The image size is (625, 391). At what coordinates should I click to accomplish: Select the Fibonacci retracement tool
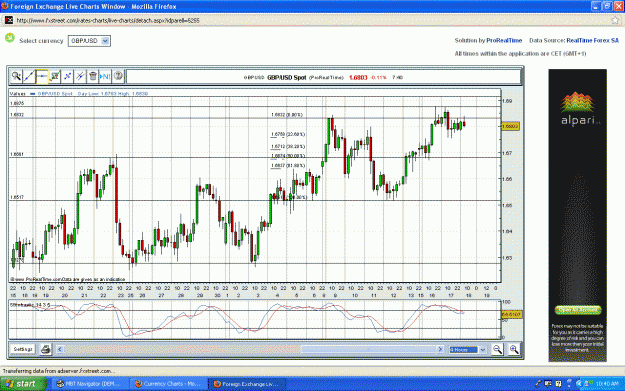click(55, 76)
